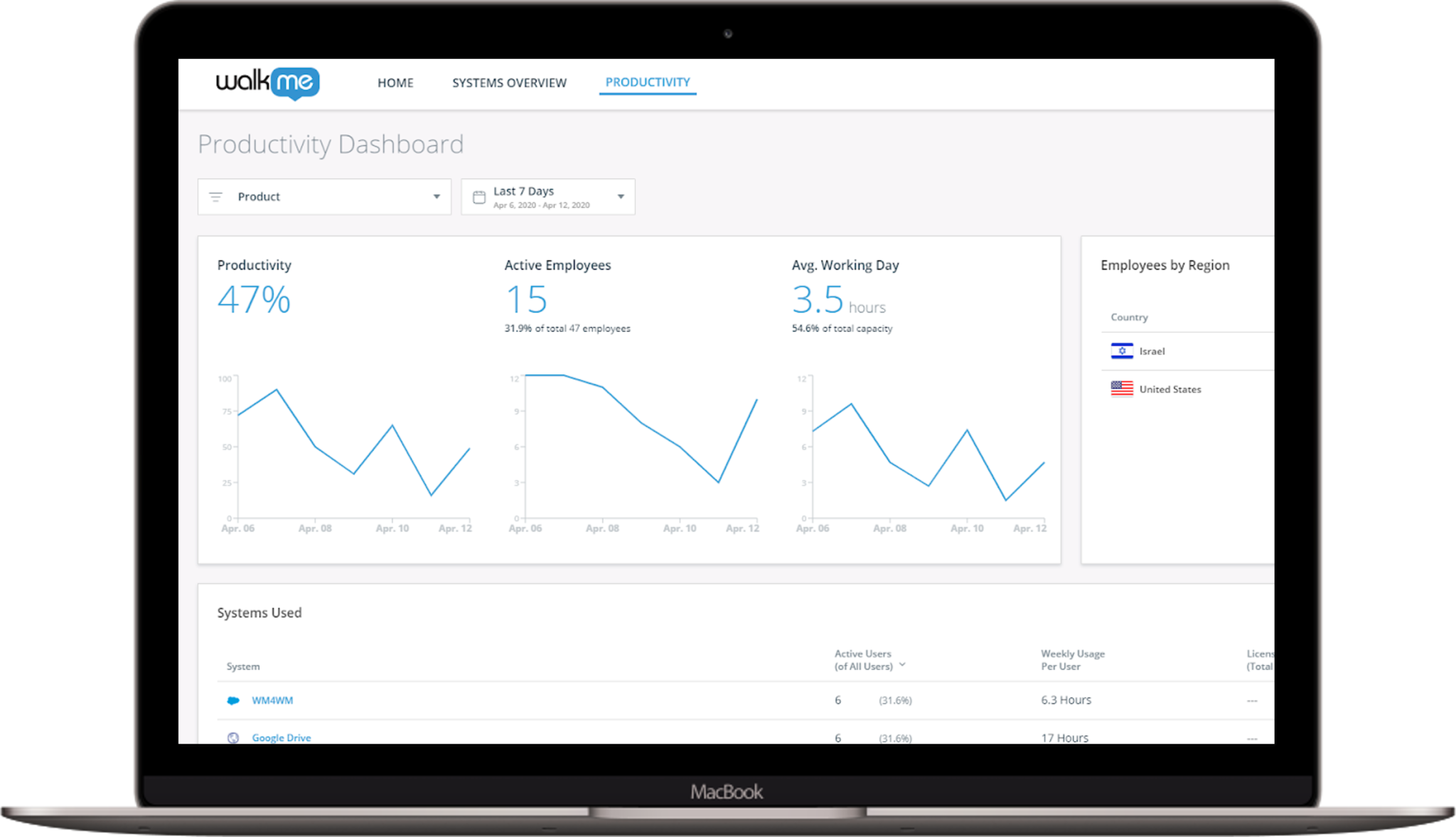The image size is (1456, 837).
Task: Sort by Weekly Usage Per User column
Action: 1072,659
